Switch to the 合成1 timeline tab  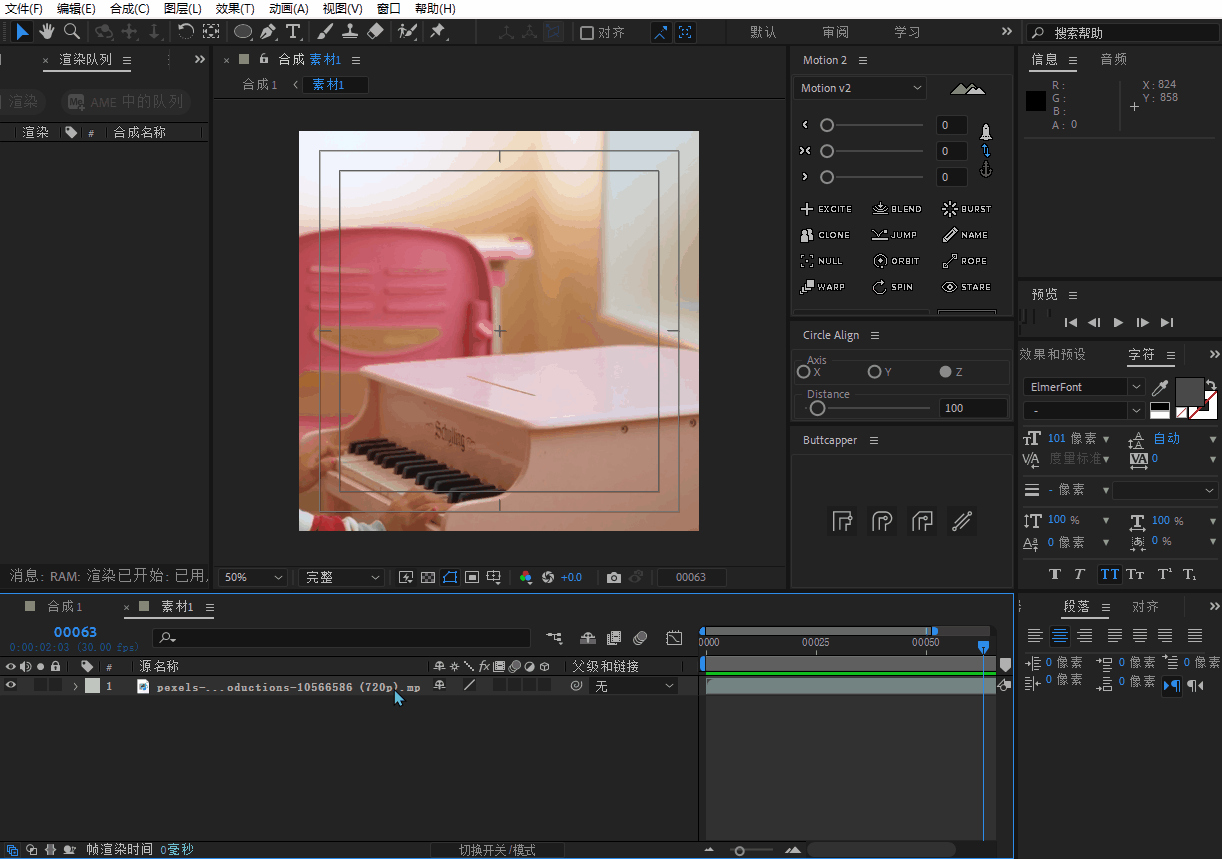click(x=65, y=607)
